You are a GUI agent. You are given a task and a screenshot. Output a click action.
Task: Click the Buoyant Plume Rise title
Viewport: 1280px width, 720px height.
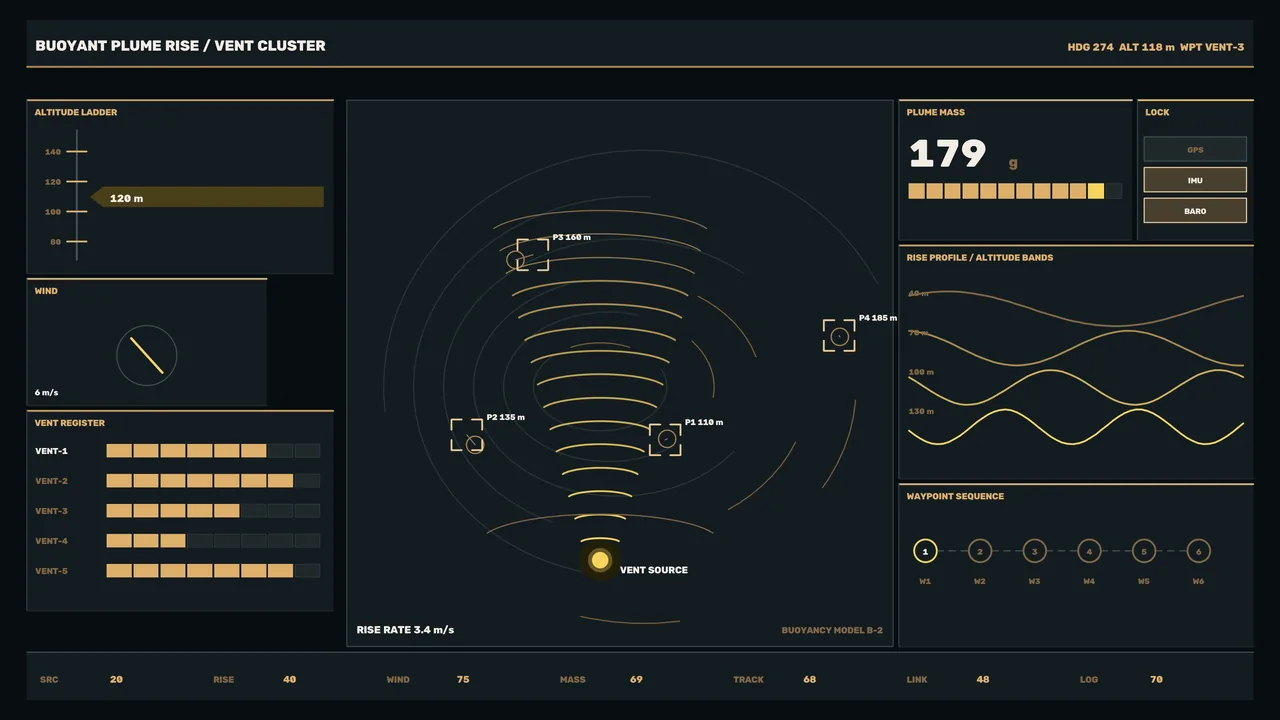coord(180,46)
